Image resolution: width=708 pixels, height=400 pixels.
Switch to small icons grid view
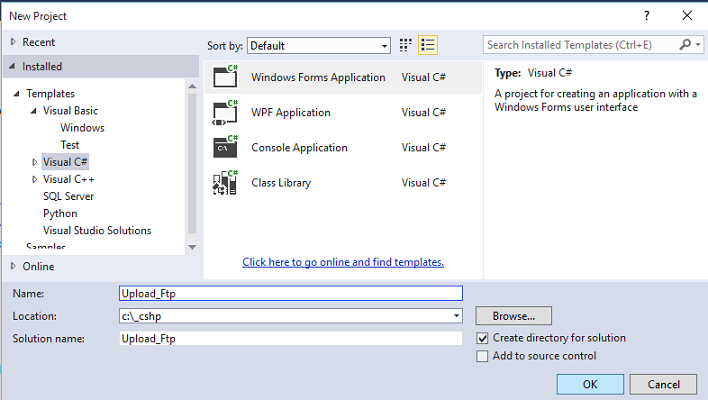pyautogui.click(x=405, y=45)
